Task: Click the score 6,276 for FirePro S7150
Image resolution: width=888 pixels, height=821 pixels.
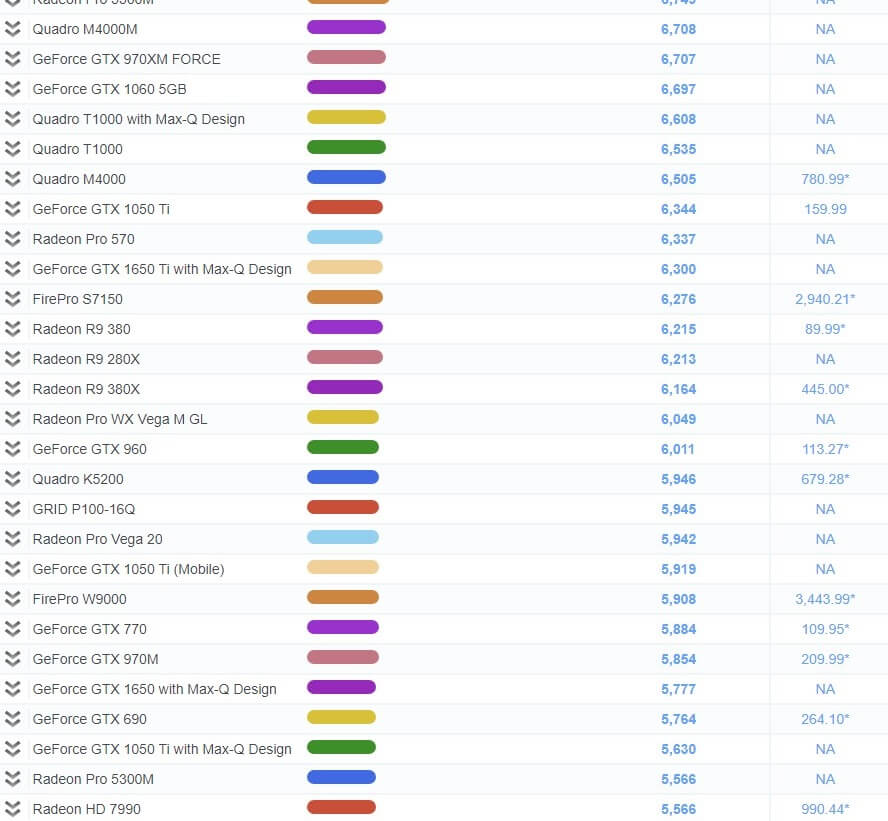Action: click(678, 300)
